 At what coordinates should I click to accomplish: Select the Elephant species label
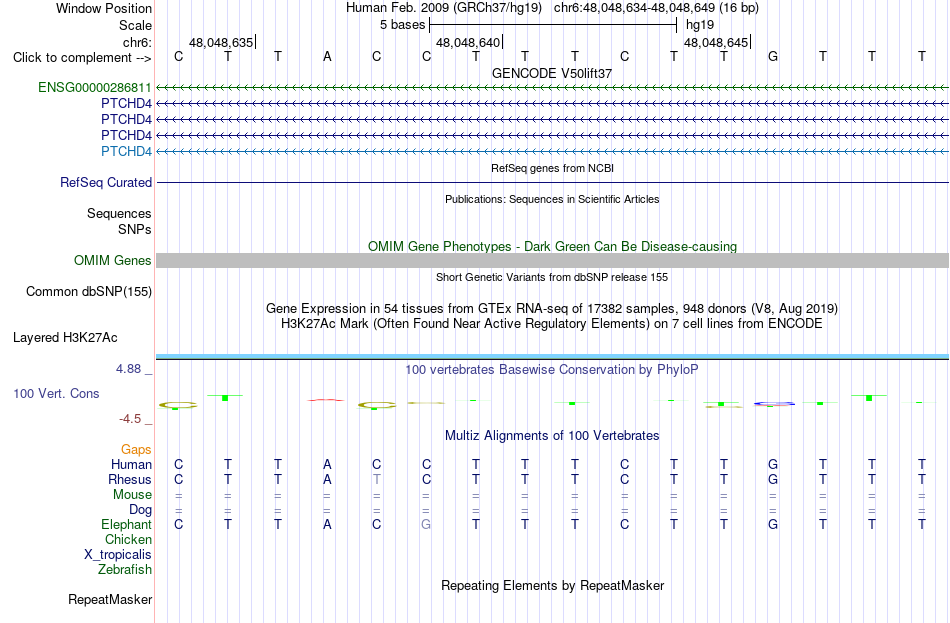126,525
